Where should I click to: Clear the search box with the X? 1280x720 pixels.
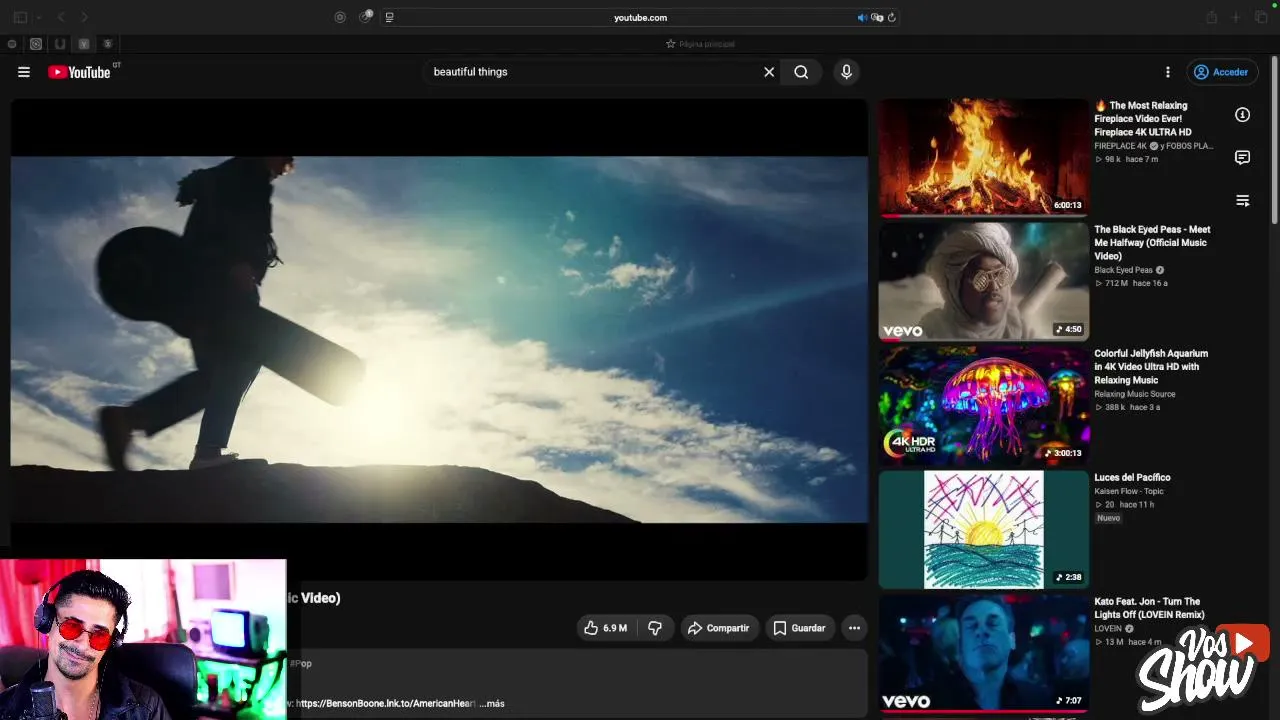pyautogui.click(x=769, y=72)
